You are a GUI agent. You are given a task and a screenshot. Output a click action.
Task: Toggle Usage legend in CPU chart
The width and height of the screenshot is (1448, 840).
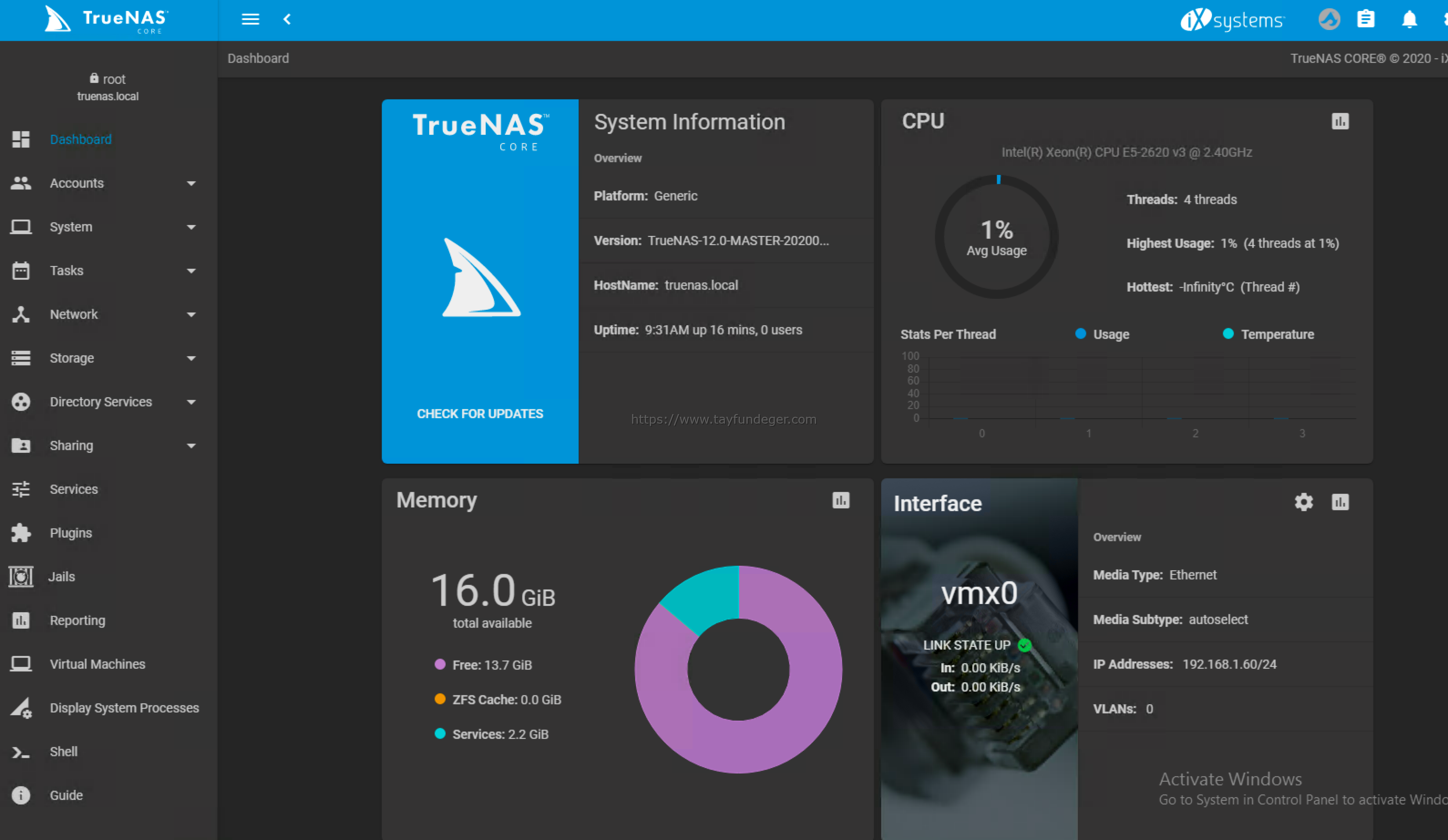pyautogui.click(x=1102, y=334)
